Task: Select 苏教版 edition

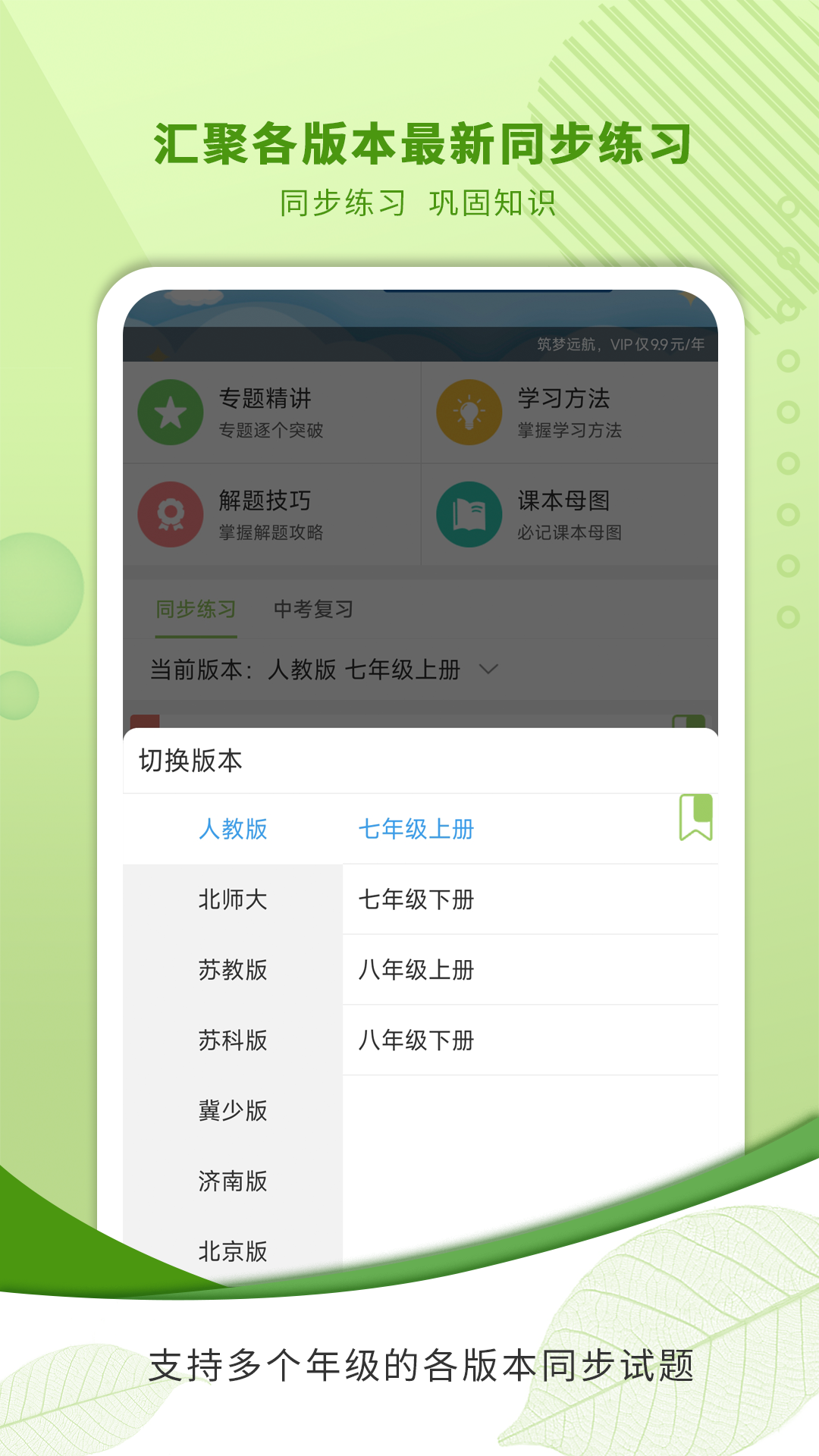Action: pos(233,970)
